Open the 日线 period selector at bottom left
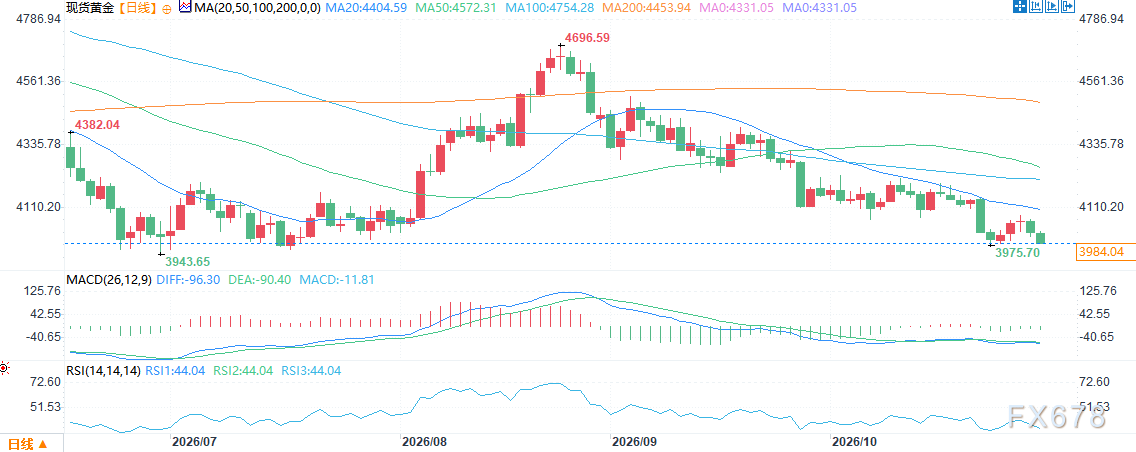Image resolution: width=1136 pixels, height=452 pixels. coord(28,444)
